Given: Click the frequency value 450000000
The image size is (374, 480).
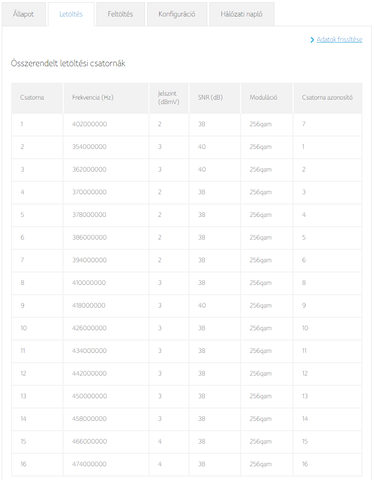Looking at the screenshot, I should click(90, 396).
